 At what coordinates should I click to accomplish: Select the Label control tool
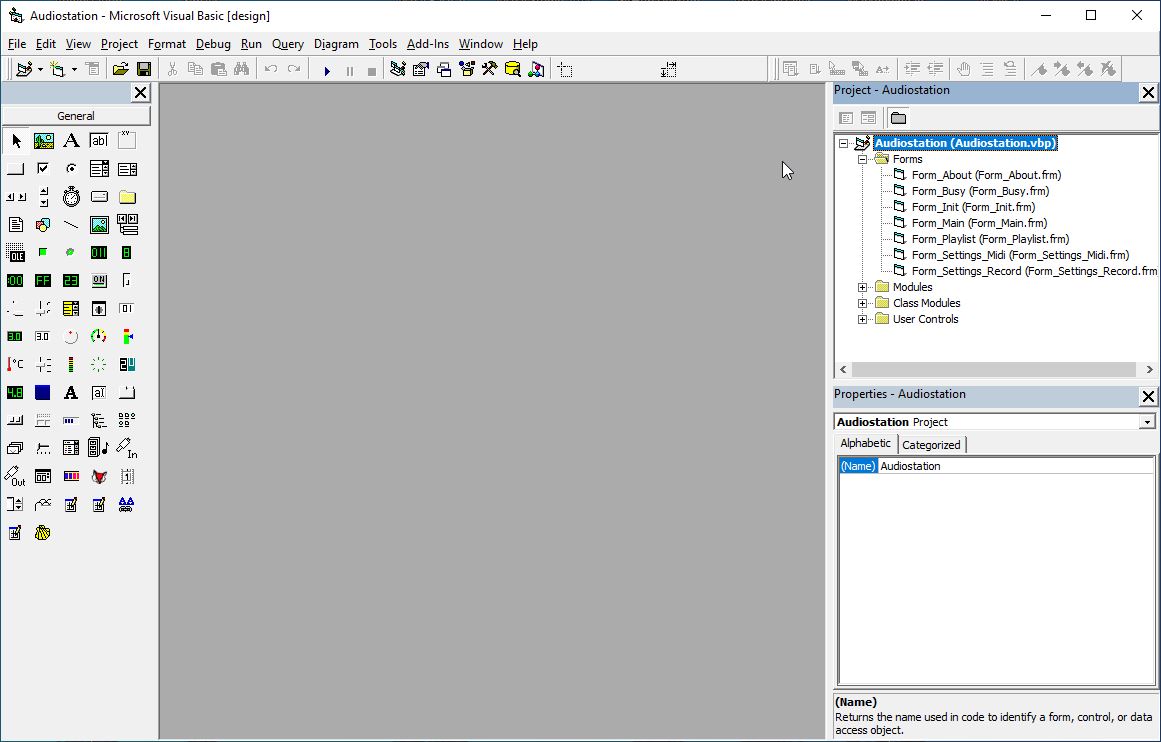tap(71, 141)
